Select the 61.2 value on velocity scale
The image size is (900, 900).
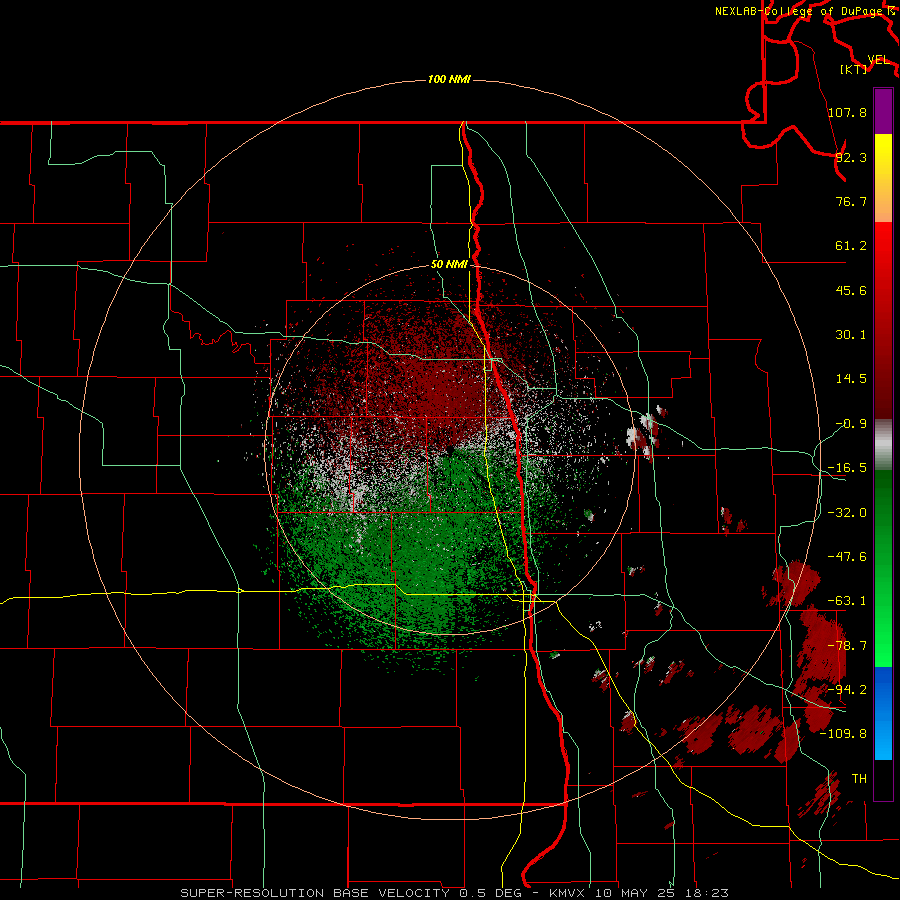pos(851,246)
